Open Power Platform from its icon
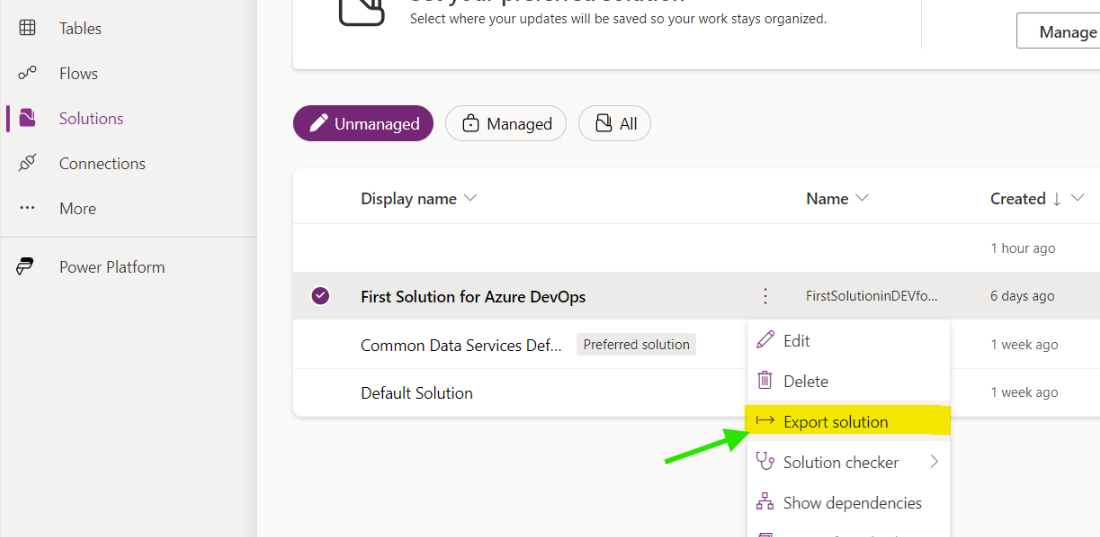 27,267
